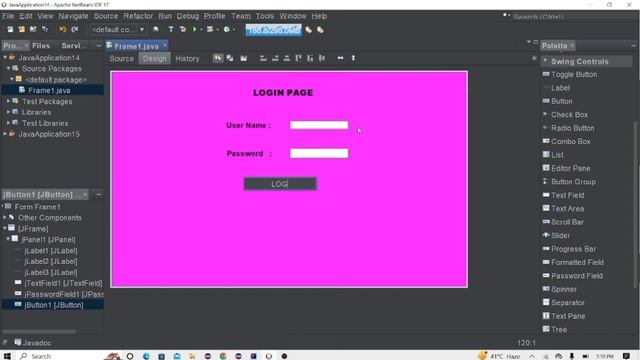Collapse the JavaApplication14 project node

click(5, 58)
